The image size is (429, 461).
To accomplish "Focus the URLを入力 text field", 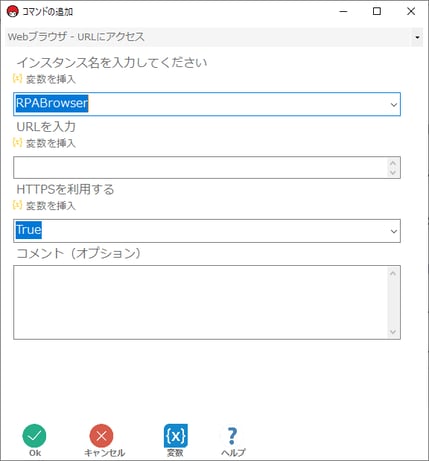I will pyautogui.click(x=207, y=167).
